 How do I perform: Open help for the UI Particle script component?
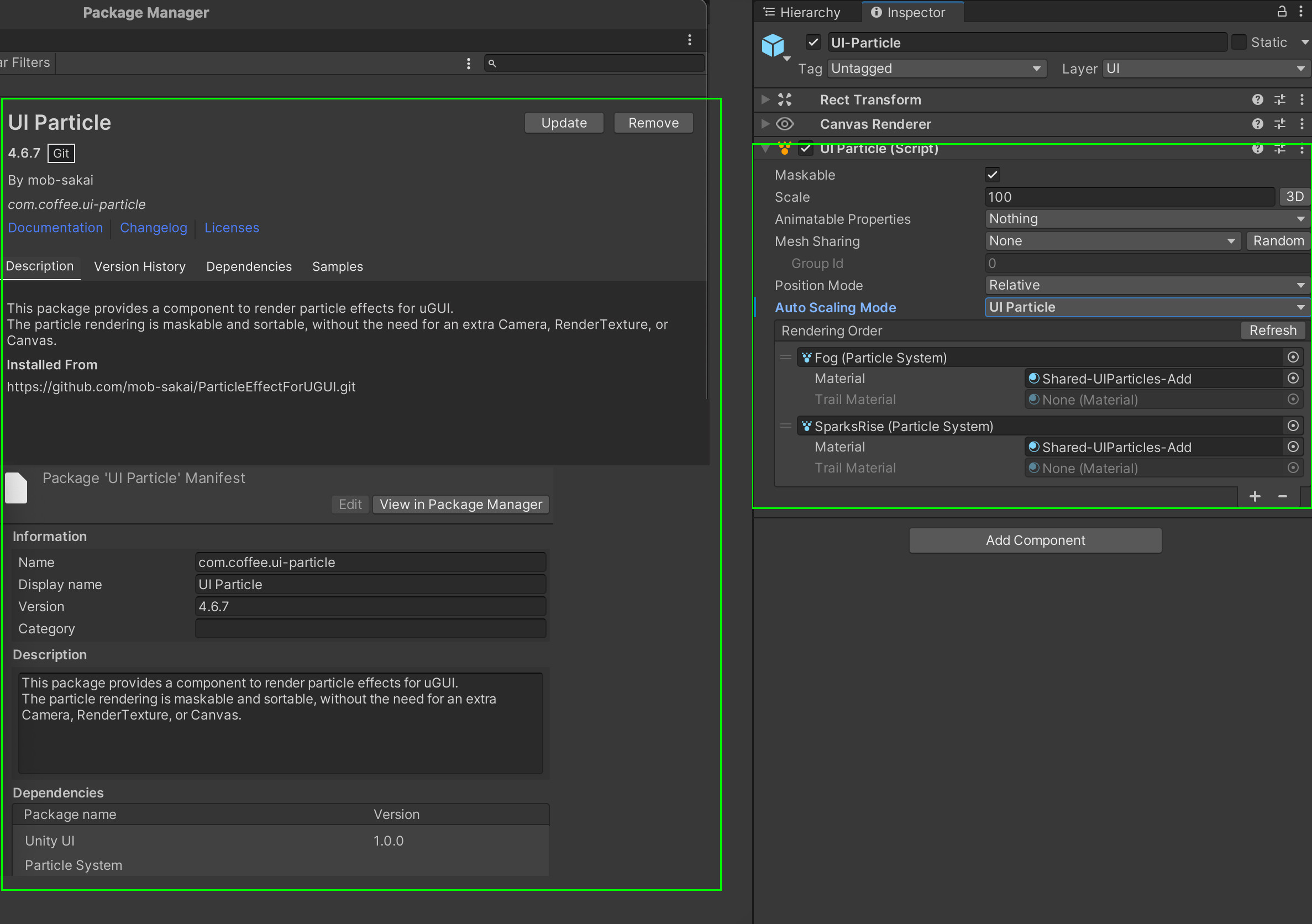(x=1258, y=148)
